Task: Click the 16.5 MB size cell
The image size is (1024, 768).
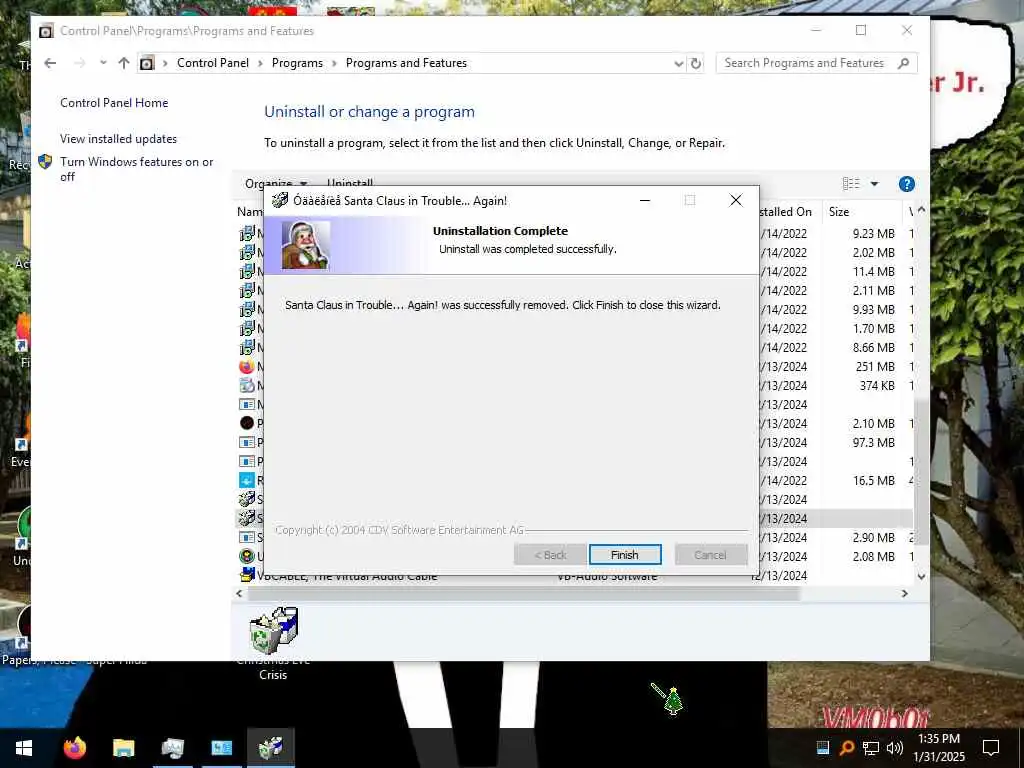Action: [873, 480]
